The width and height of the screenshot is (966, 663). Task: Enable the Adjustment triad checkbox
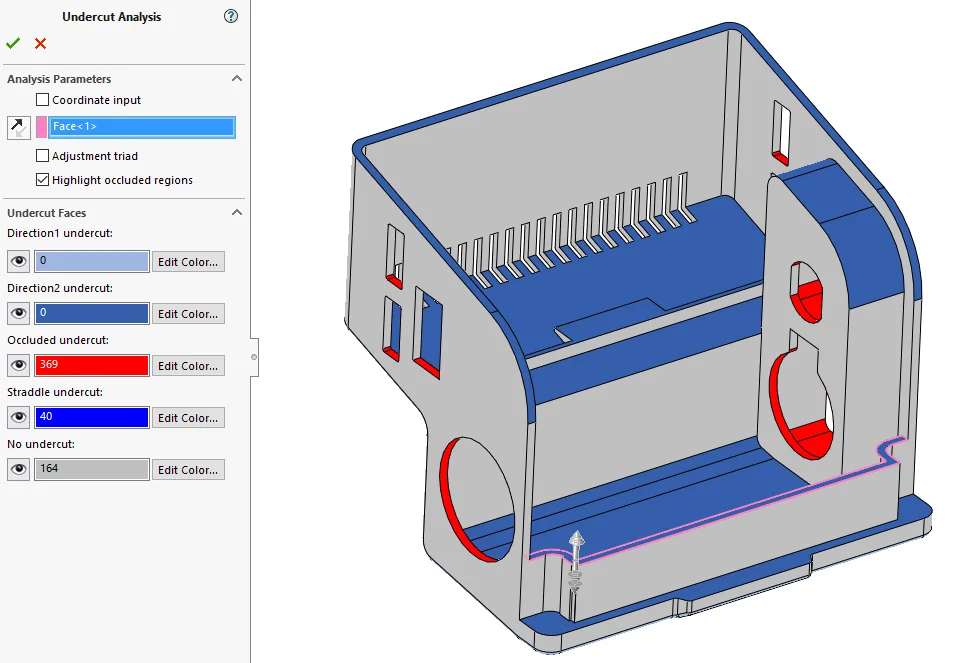tap(43, 156)
